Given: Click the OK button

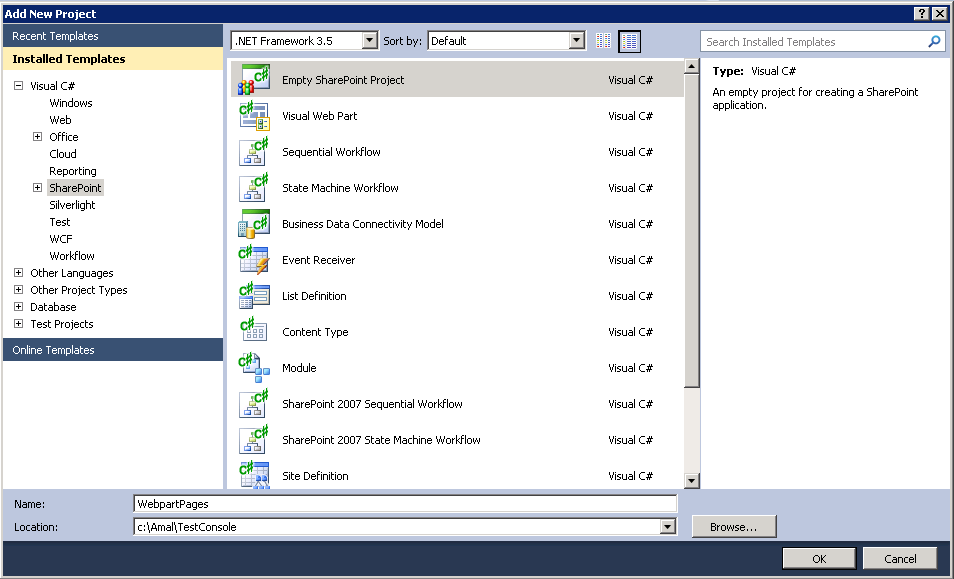Looking at the screenshot, I should 819,558.
